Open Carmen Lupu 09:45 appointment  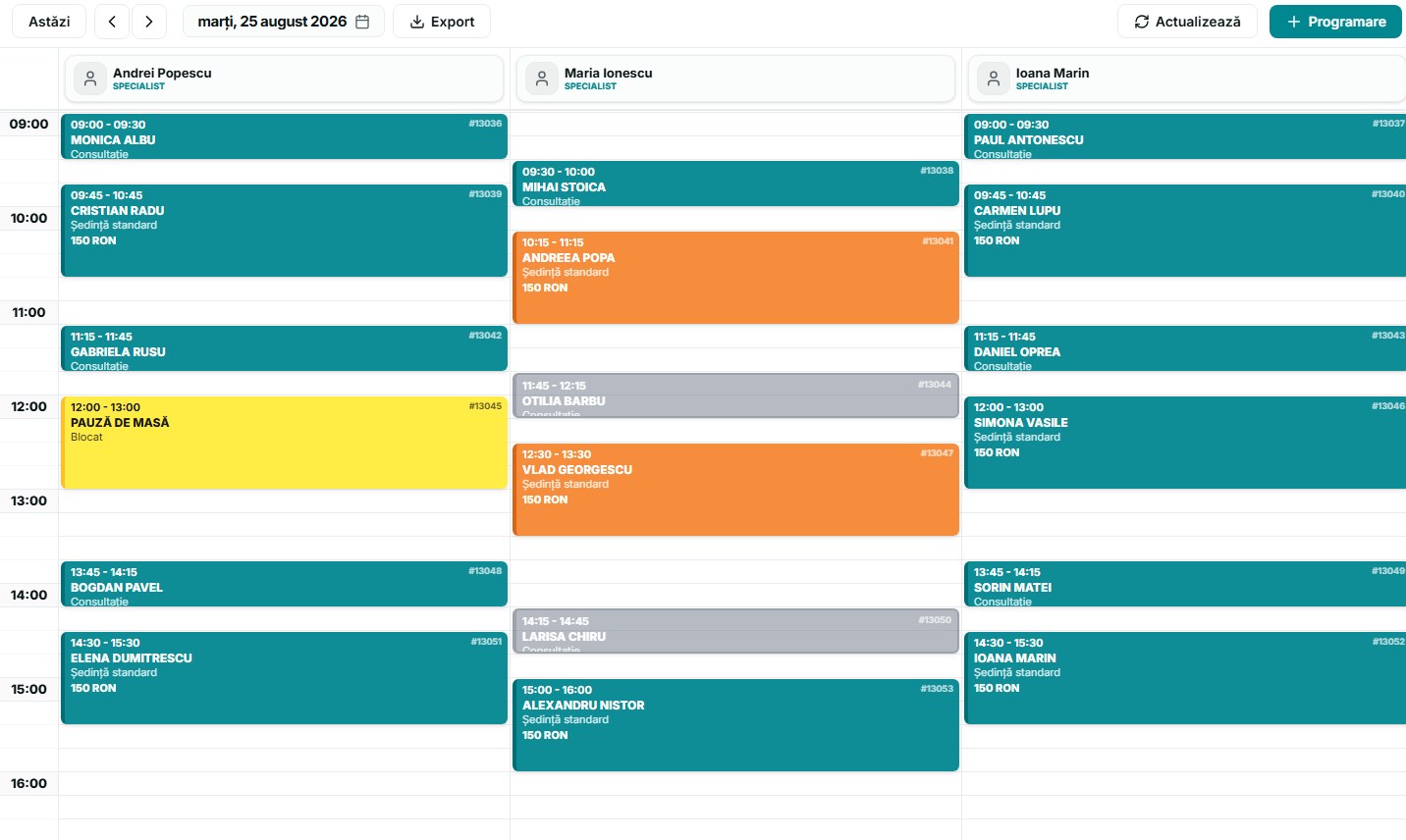tap(1185, 231)
